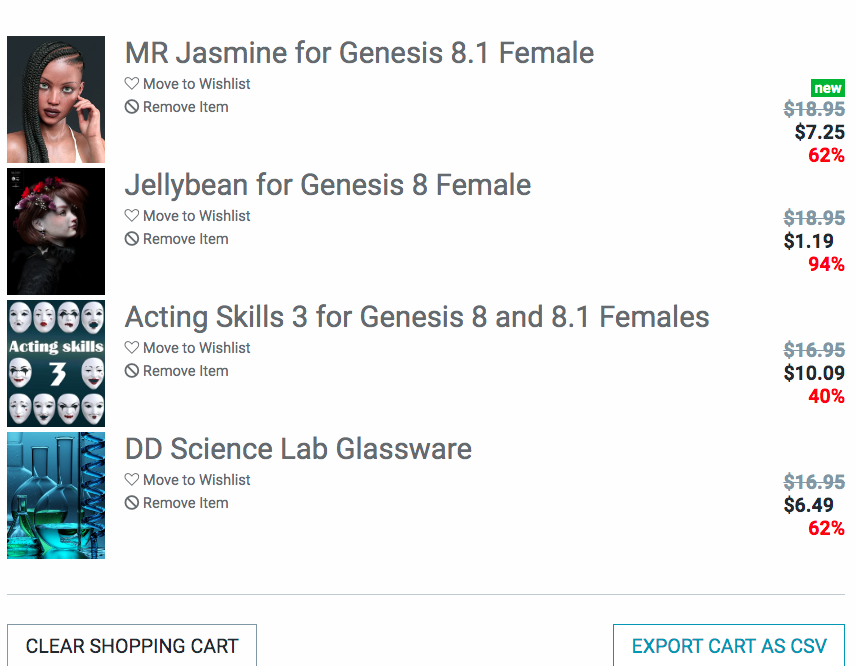Click remove icon for DD Science Lab Glassware
856x666 pixels.
pyautogui.click(x=131, y=503)
